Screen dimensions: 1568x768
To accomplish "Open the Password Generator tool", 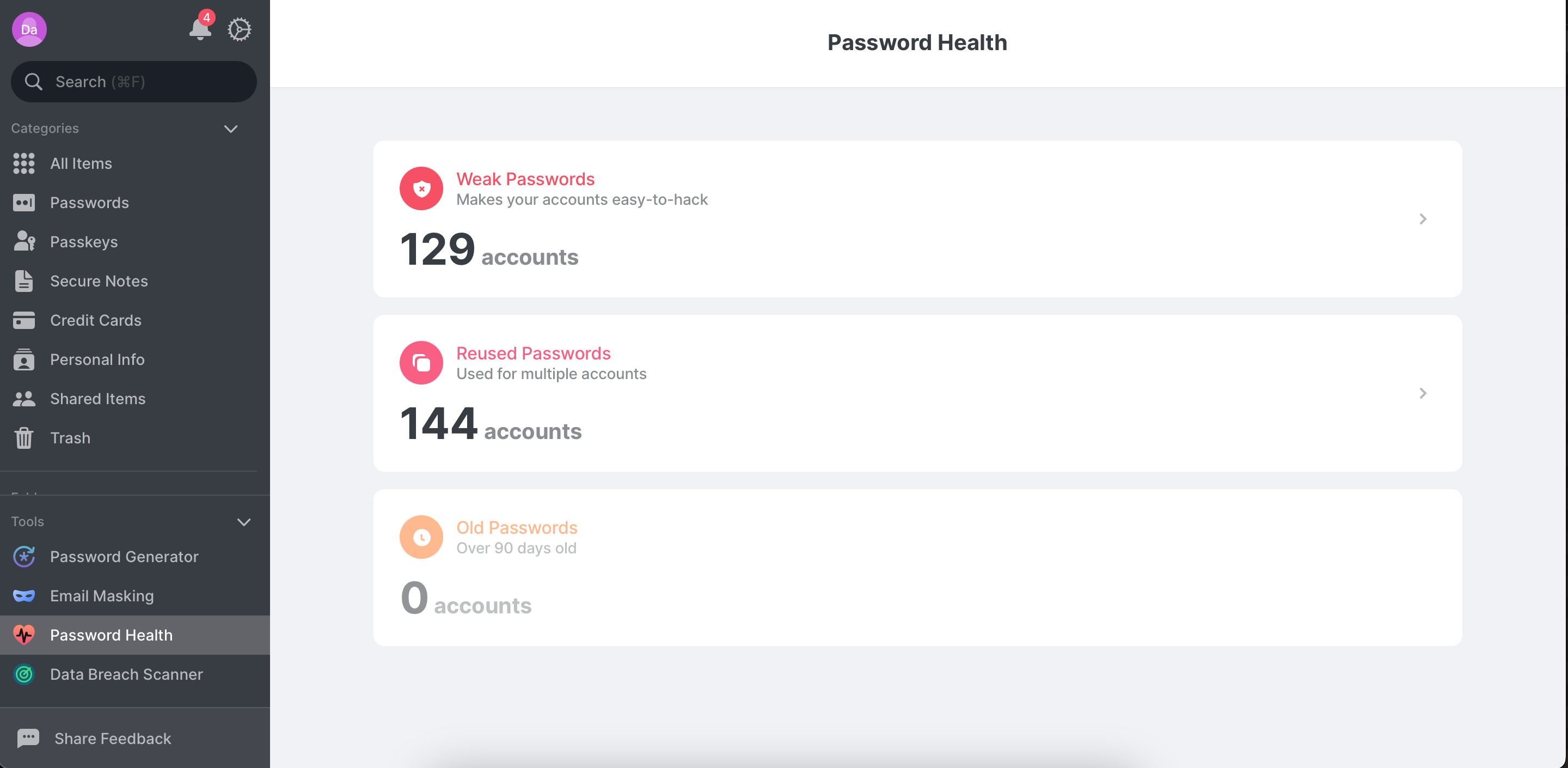I will click(x=124, y=556).
